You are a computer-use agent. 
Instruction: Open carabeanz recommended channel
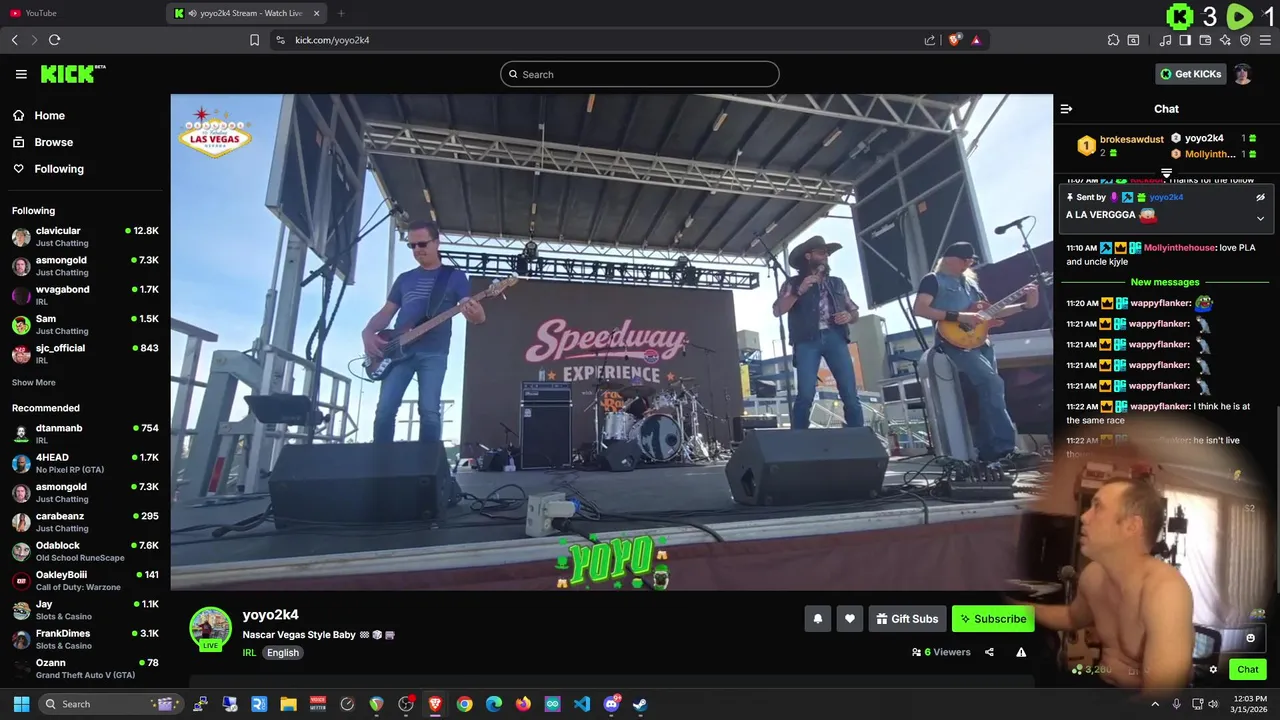[85, 522]
